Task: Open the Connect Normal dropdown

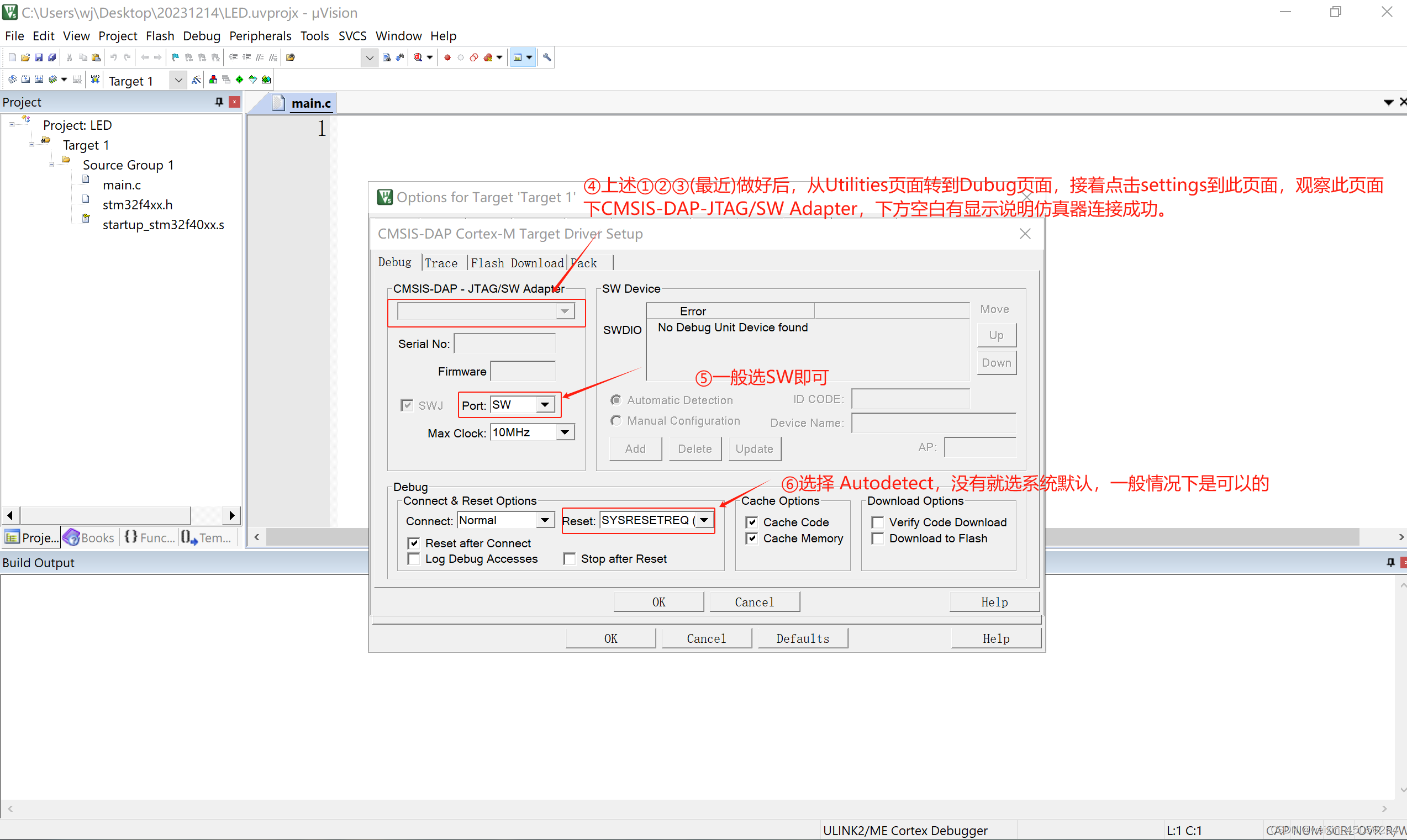Action: [545, 520]
